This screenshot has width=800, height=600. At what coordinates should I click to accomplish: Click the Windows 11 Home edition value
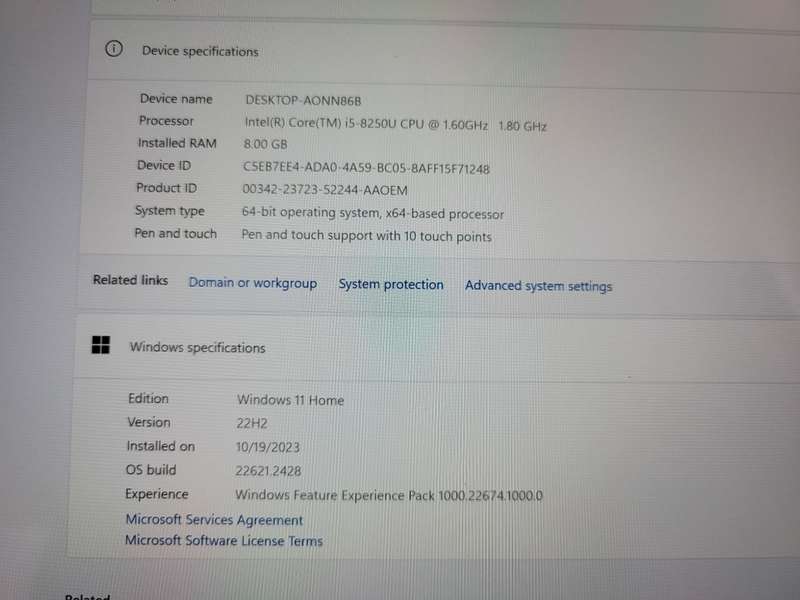click(x=290, y=400)
